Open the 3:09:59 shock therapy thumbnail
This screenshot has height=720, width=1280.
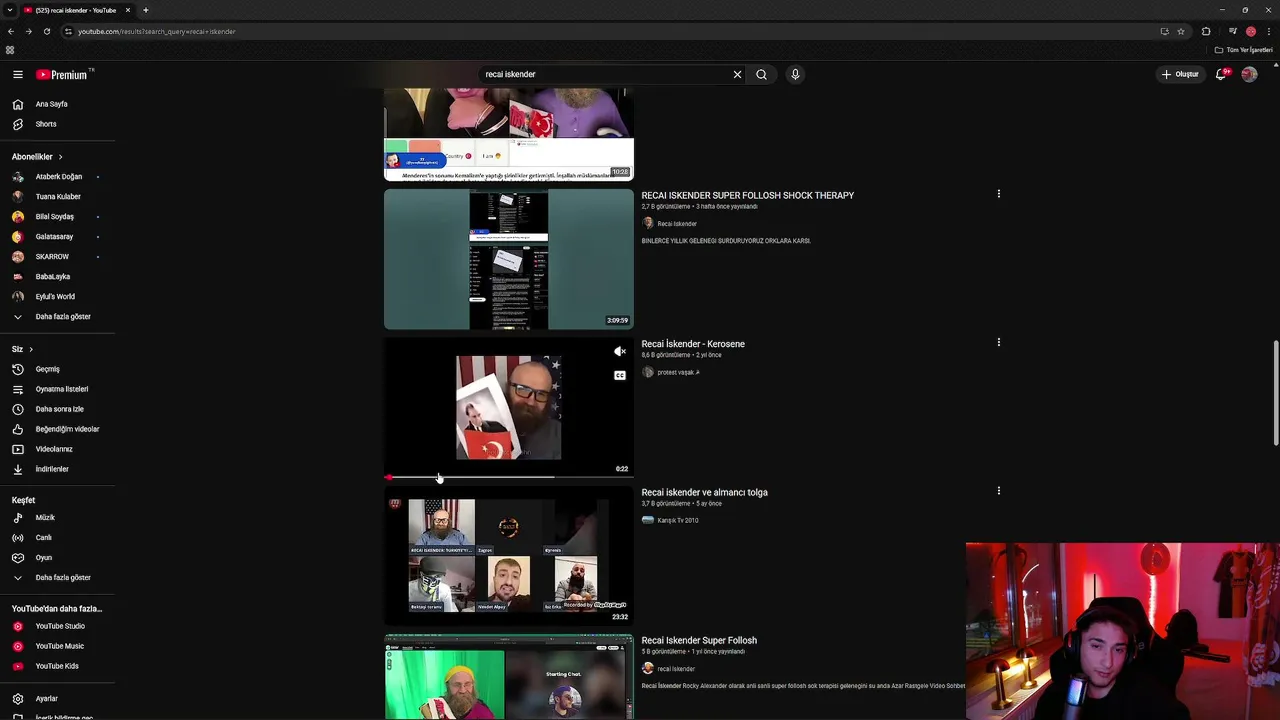[509, 259]
